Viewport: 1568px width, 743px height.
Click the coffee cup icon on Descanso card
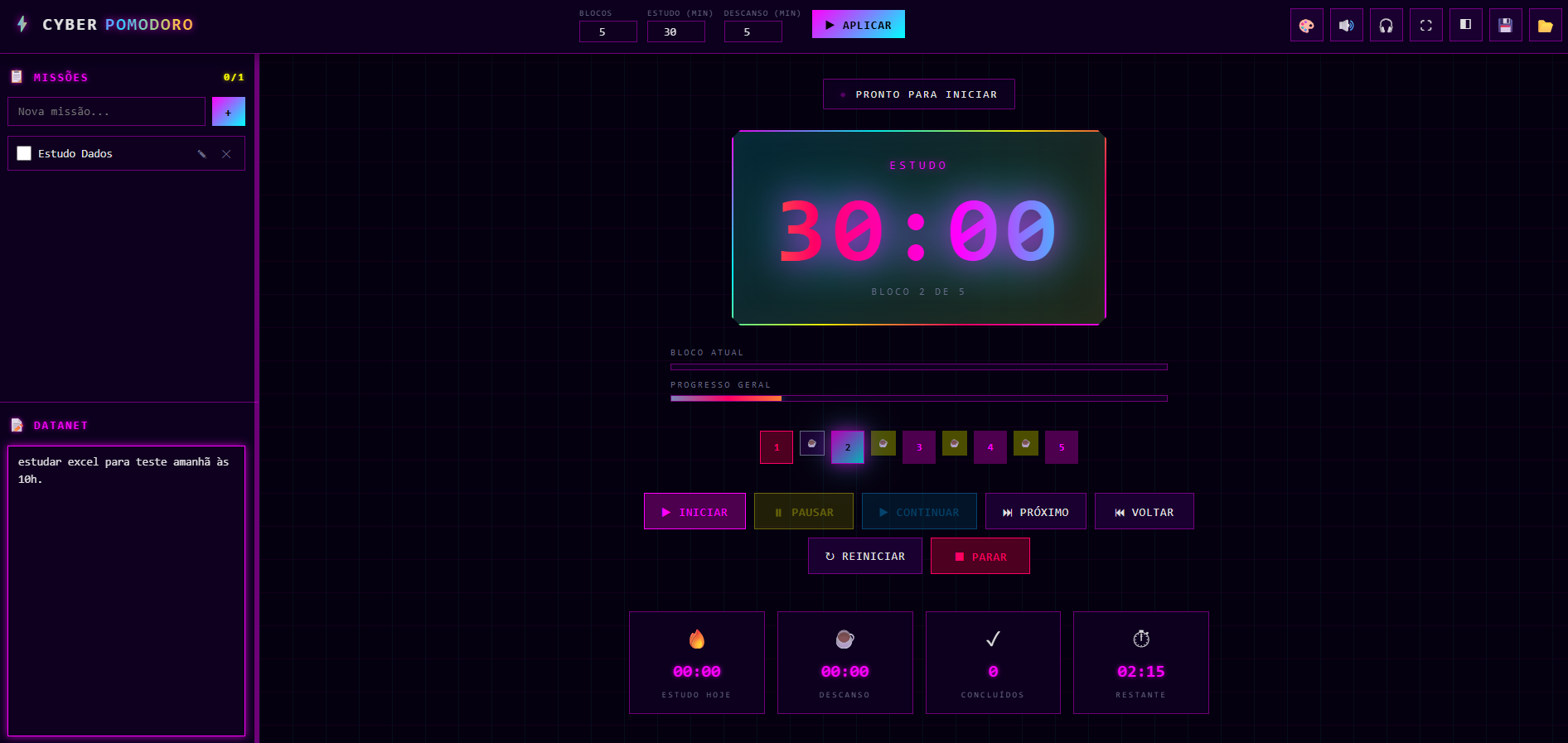click(844, 639)
